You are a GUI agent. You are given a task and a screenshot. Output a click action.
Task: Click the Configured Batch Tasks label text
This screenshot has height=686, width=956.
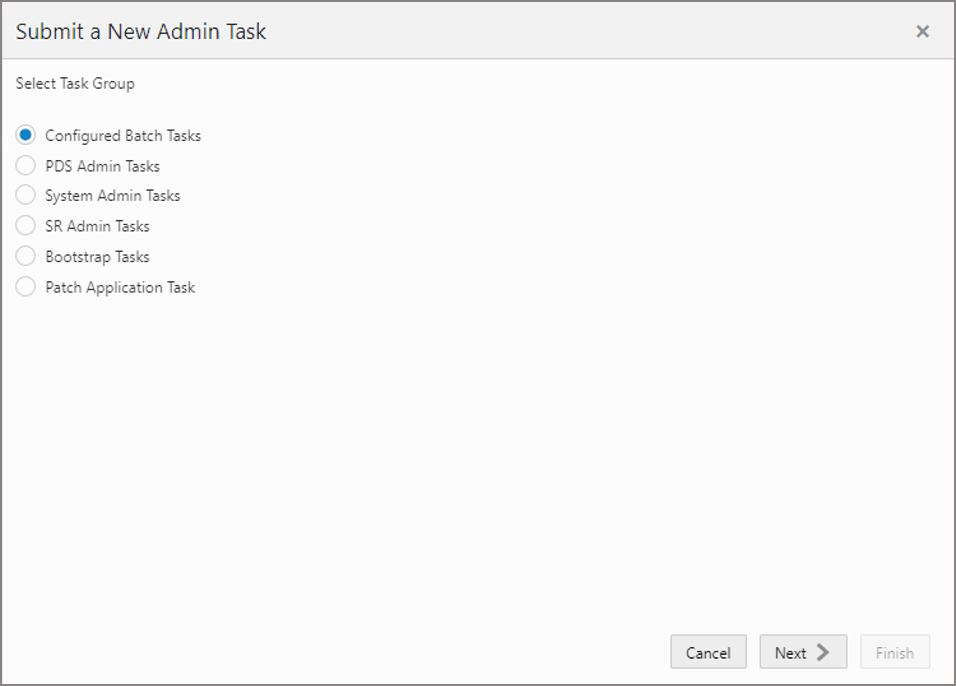coord(121,135)
